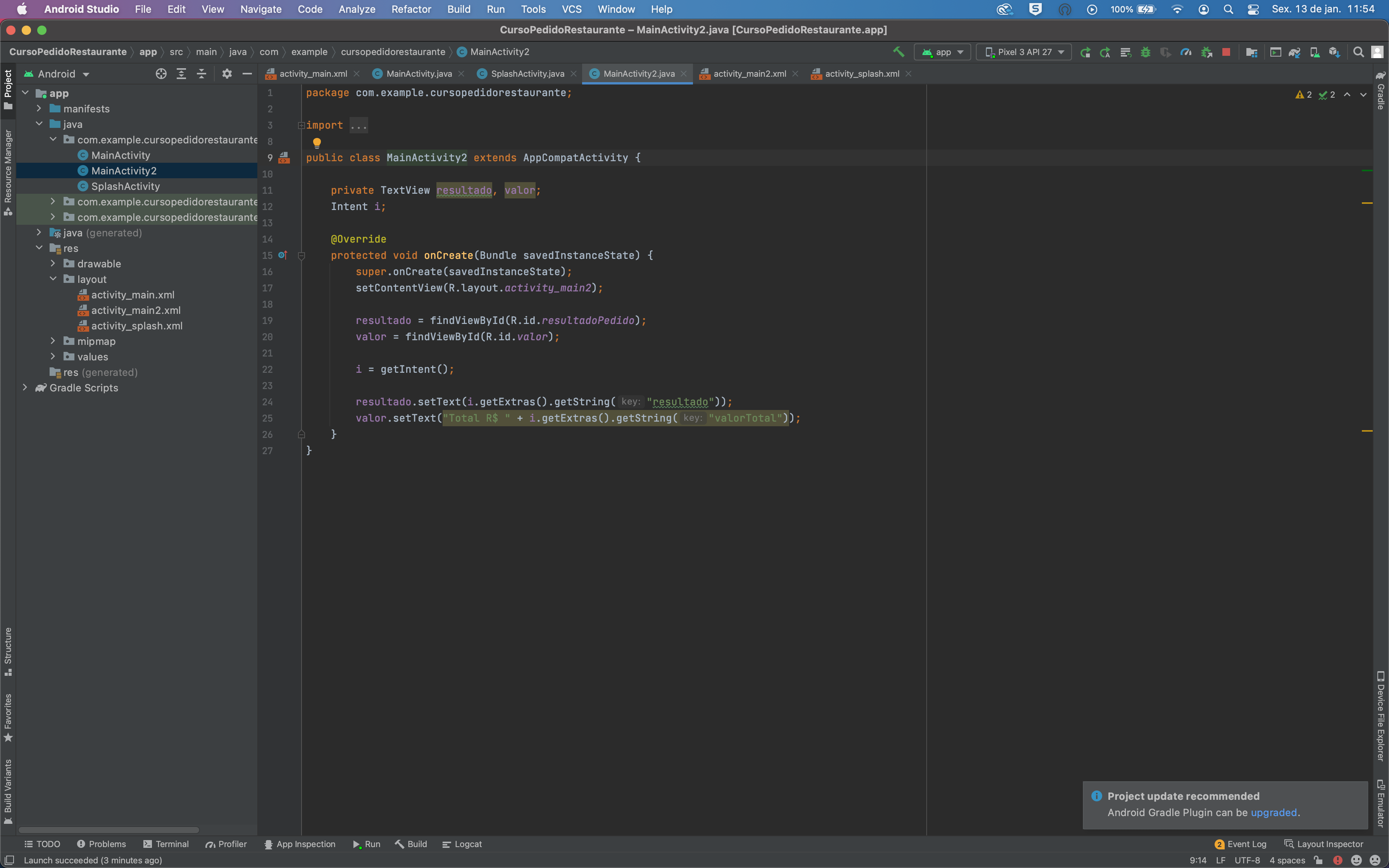Open Project panel settings gear
The height and width of the screenshot is (868, 1389).
point(227,74)
